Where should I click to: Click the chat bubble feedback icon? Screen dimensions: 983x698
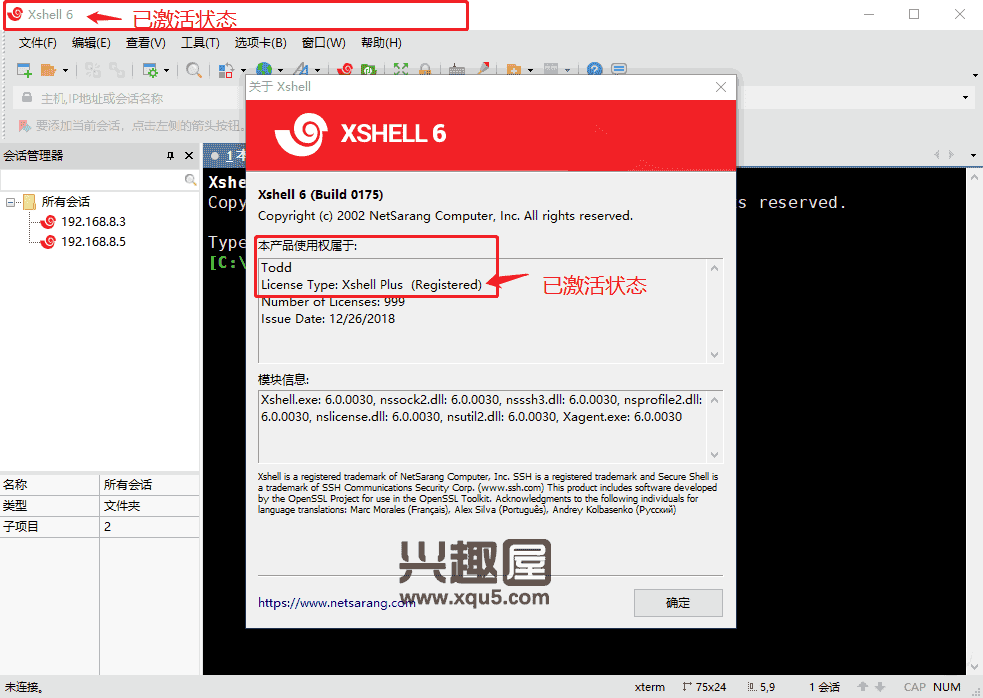click(x=619, y=69)
